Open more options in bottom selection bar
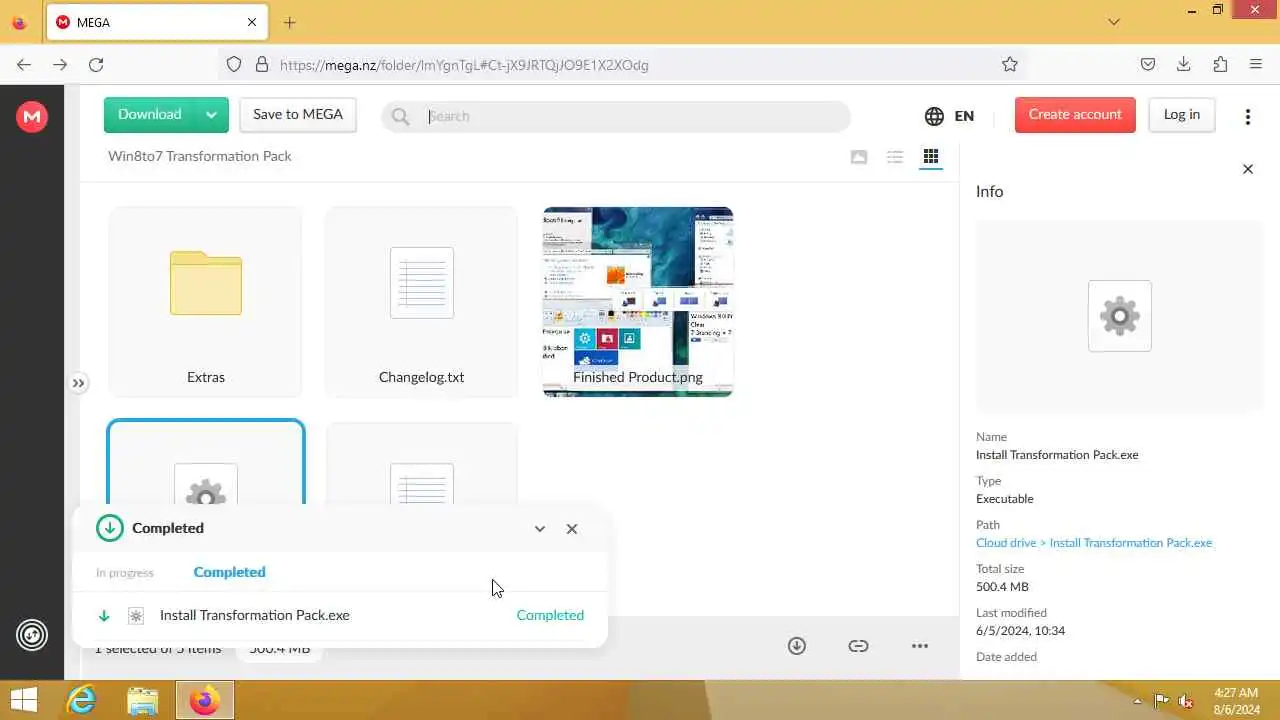 click(920, 646)
